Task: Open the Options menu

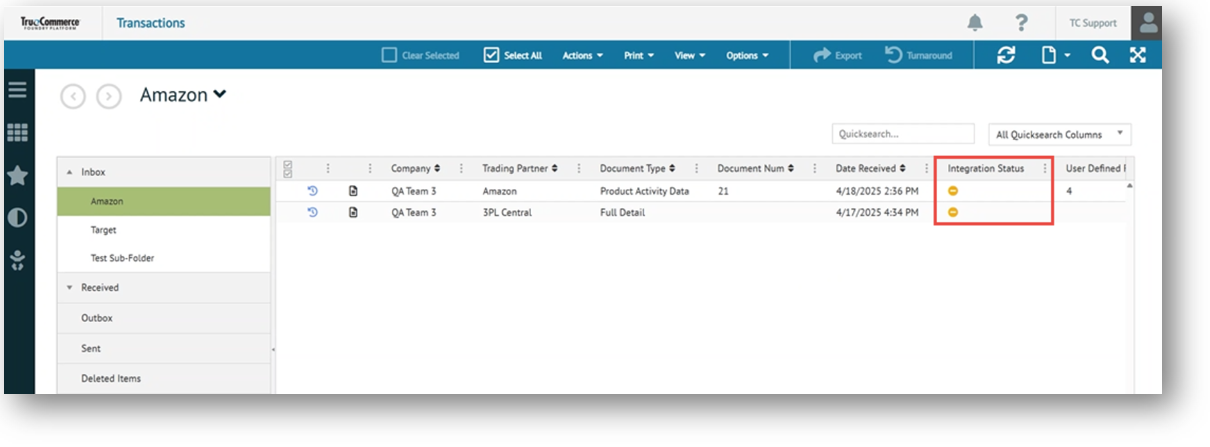Action: pos(747,56)
